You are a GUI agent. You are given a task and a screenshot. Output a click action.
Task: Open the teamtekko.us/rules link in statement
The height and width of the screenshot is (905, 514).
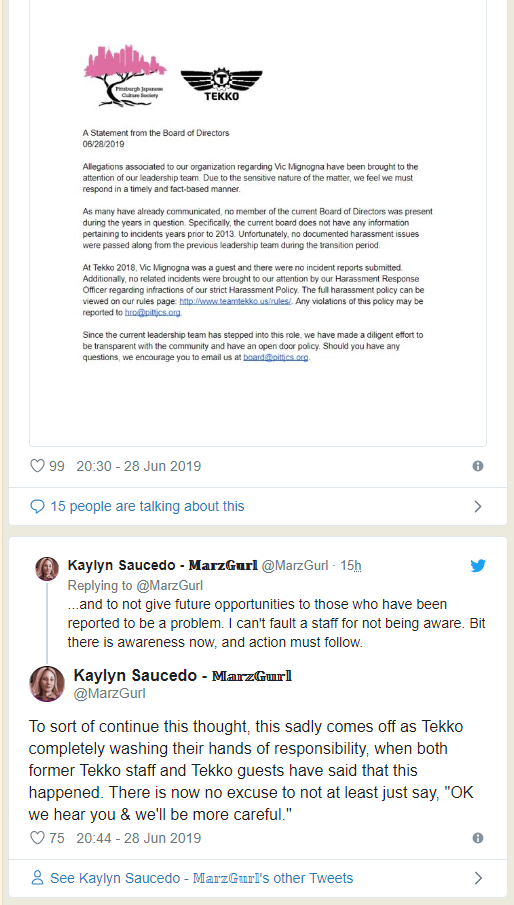[236, 301]
